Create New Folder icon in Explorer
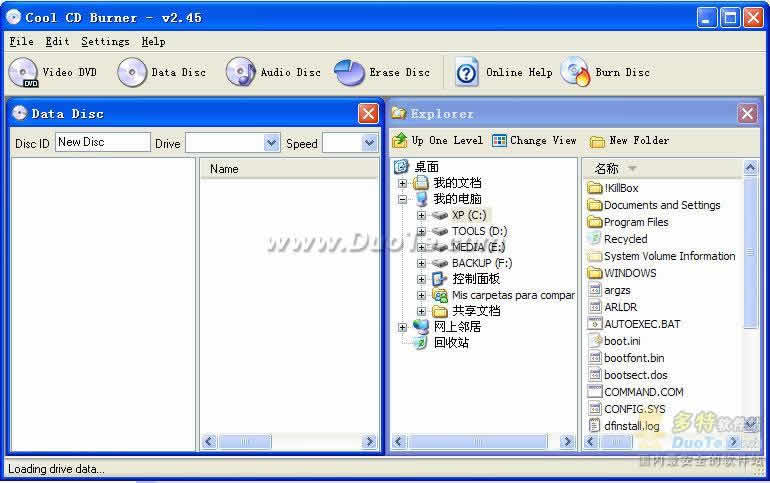Viewport: 770px width, 483px height. click(x=597, y=142)
